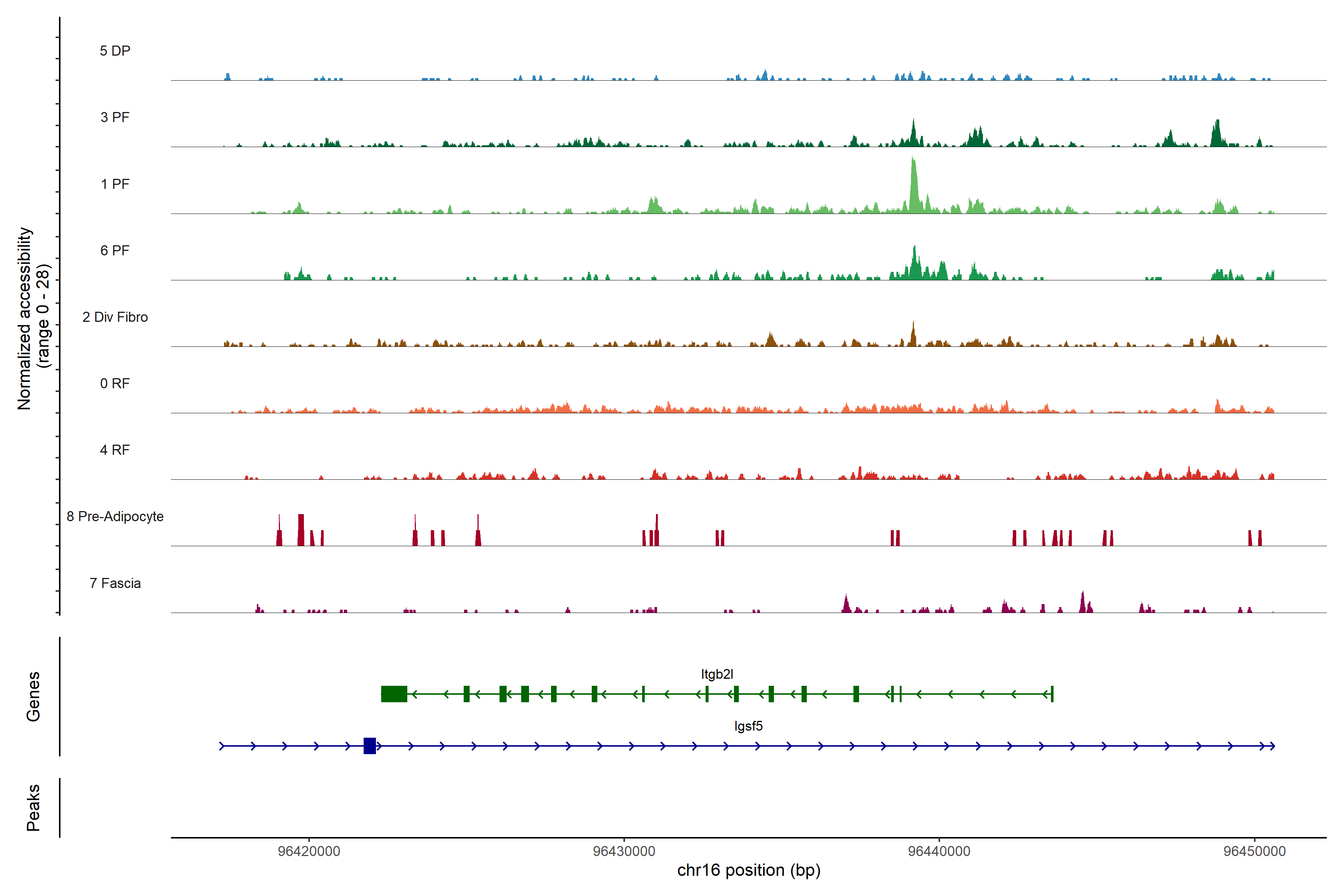Select the 7 Fascia track label
Screen dimensions: 1344x896
[115, 583]
